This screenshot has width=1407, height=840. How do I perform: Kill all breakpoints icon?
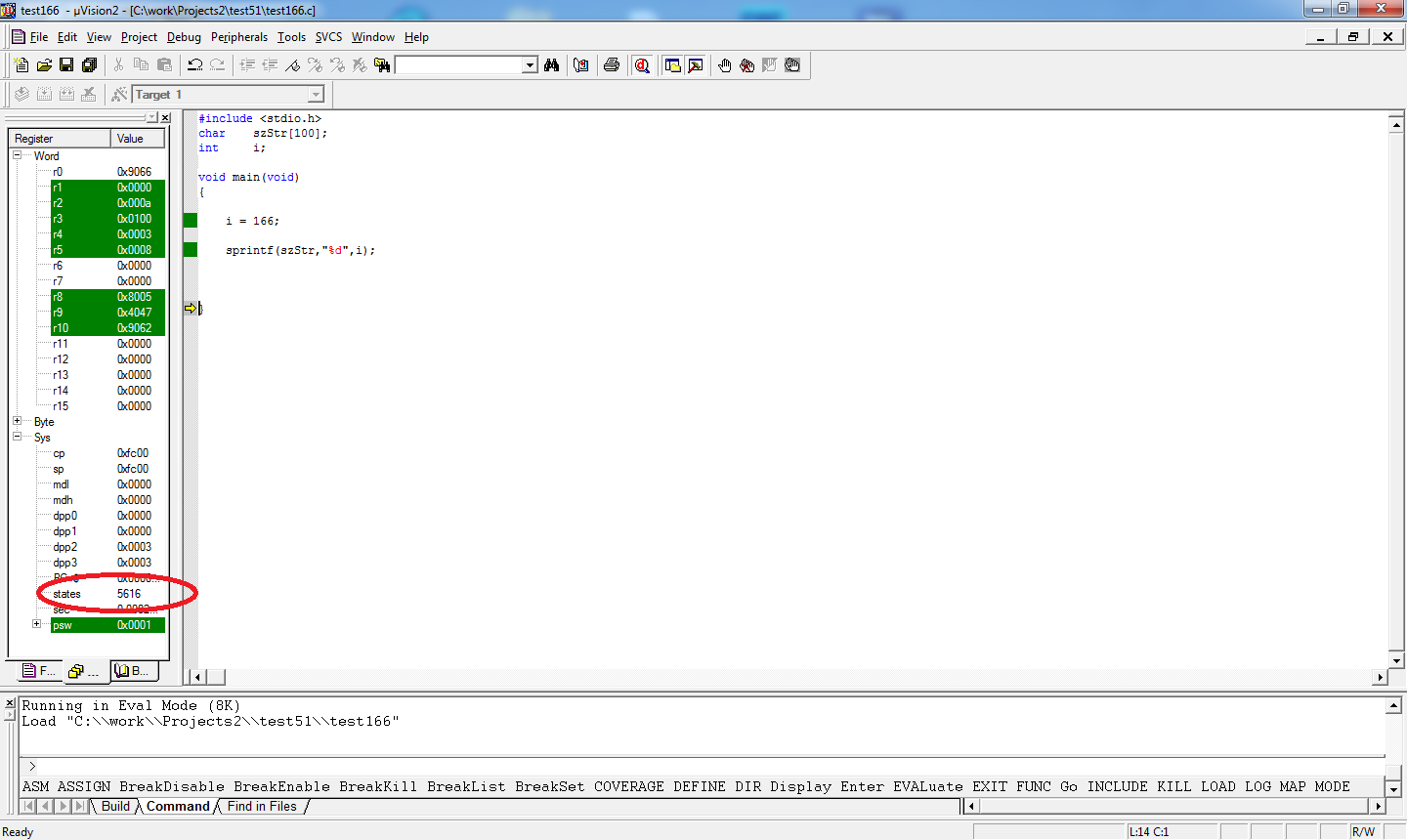747,65
